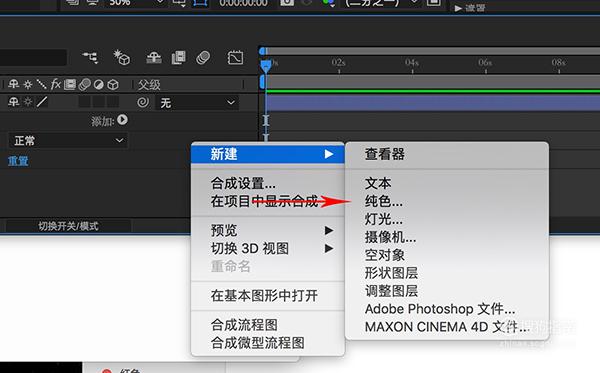Open the Graph Editor icon
Screen dimensions: 600x373
click(x=235, y=58)
